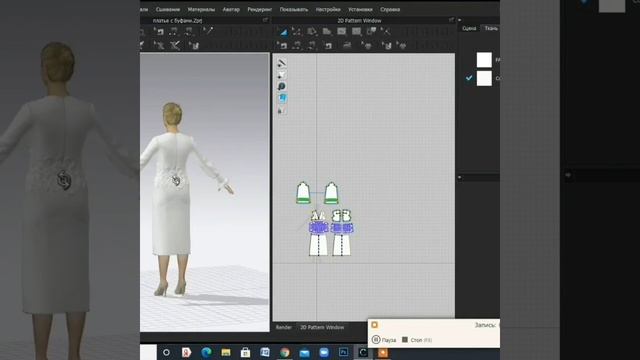Image resolution: width=640 pixels, height=360 pixels.
Task: Select the left sleeve pattern piece
Action: point(303,193)
